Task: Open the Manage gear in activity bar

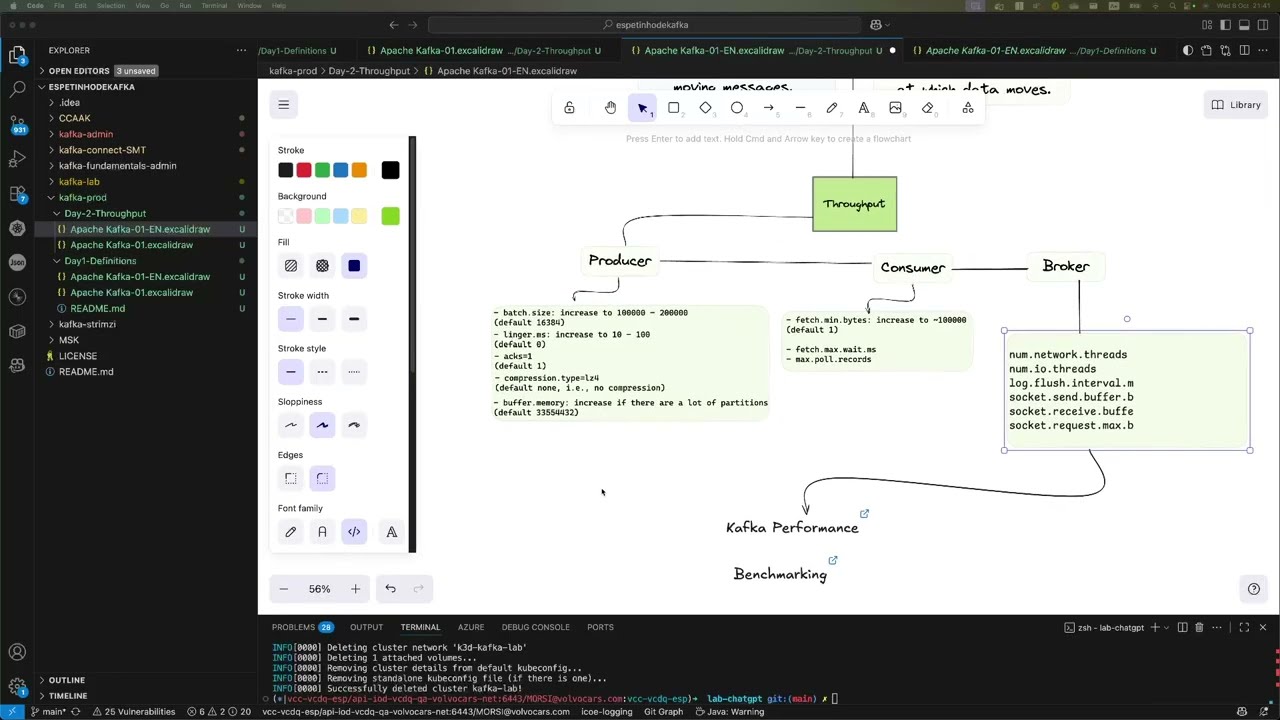Action: coord(17,688)
